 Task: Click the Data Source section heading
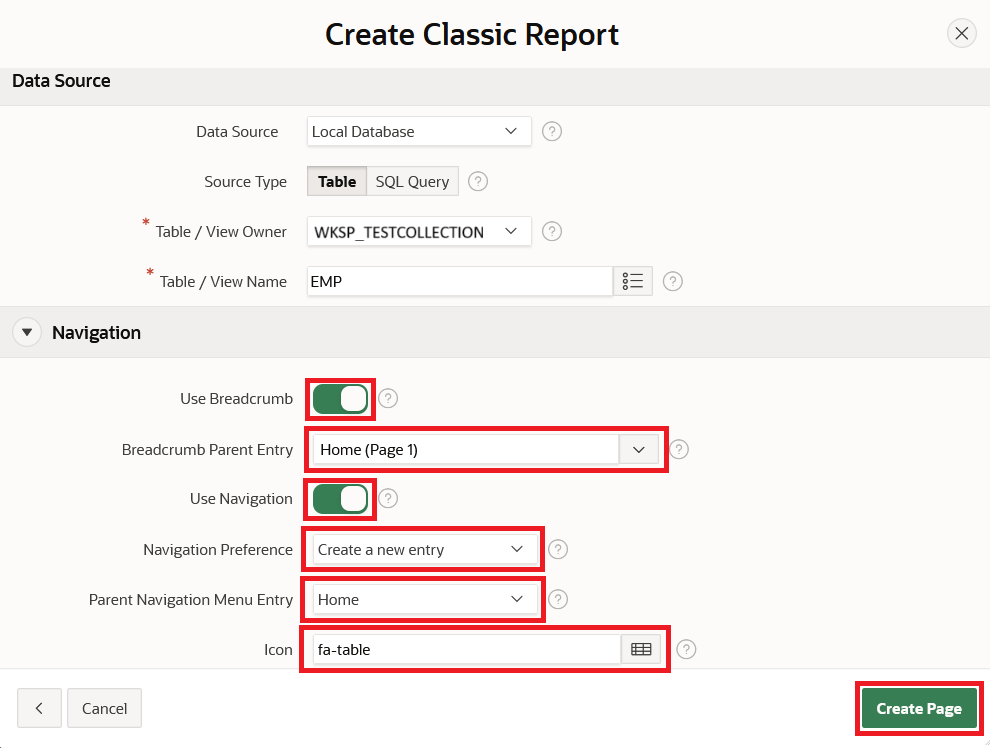click(x=61, y=81)
